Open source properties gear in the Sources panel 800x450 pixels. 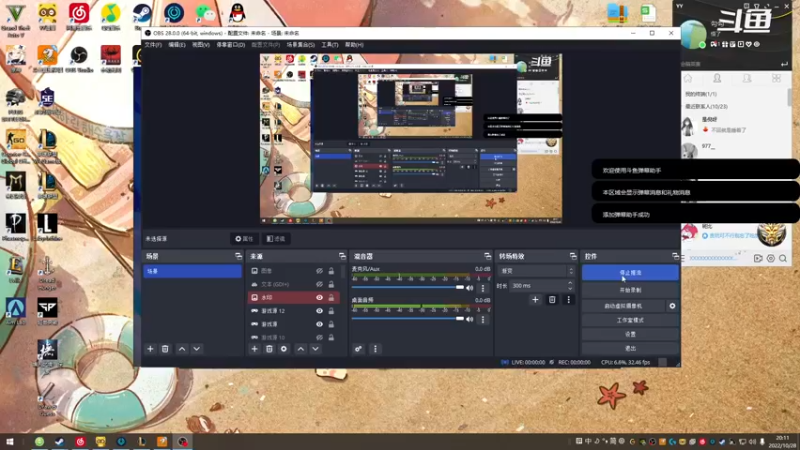284,349
